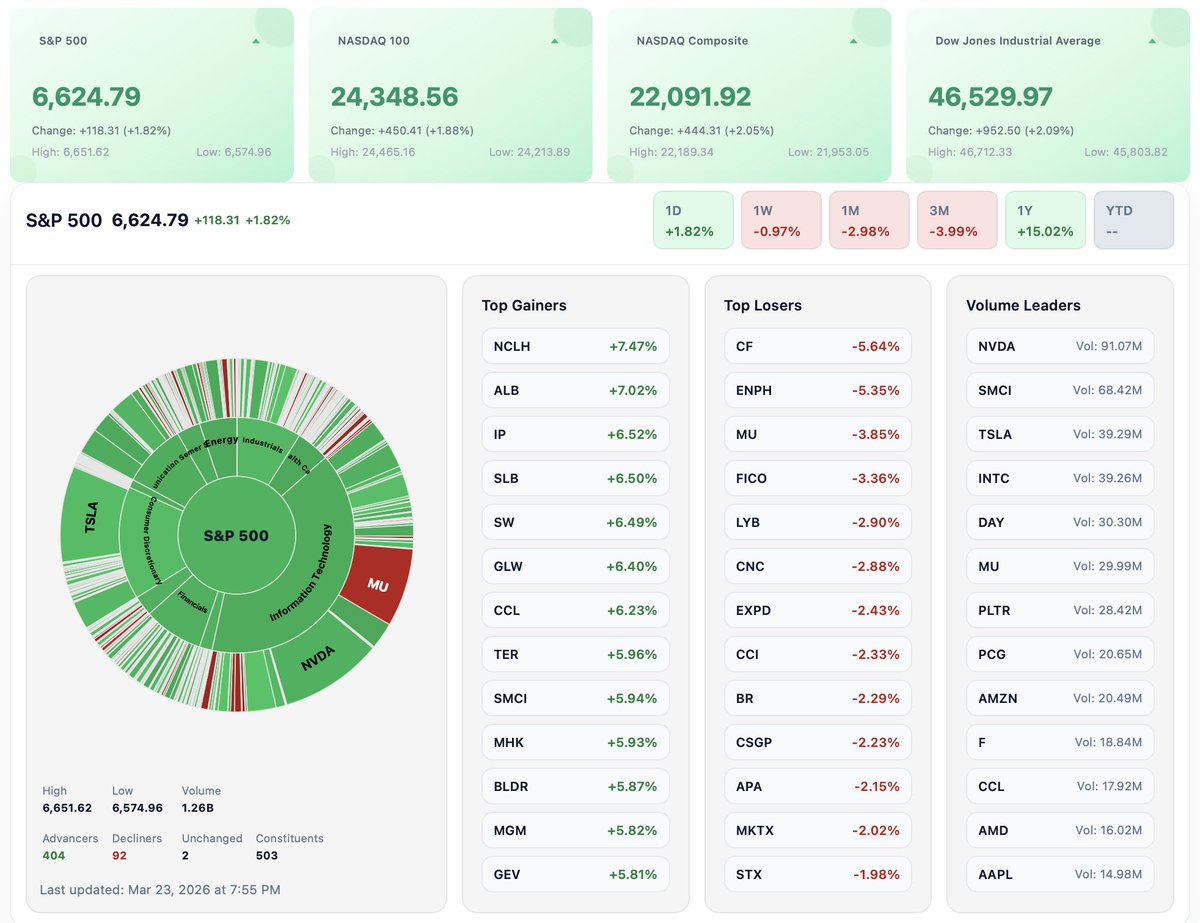Select the 1D timeframe tab
1200x923 pixels.
point(693,219)
